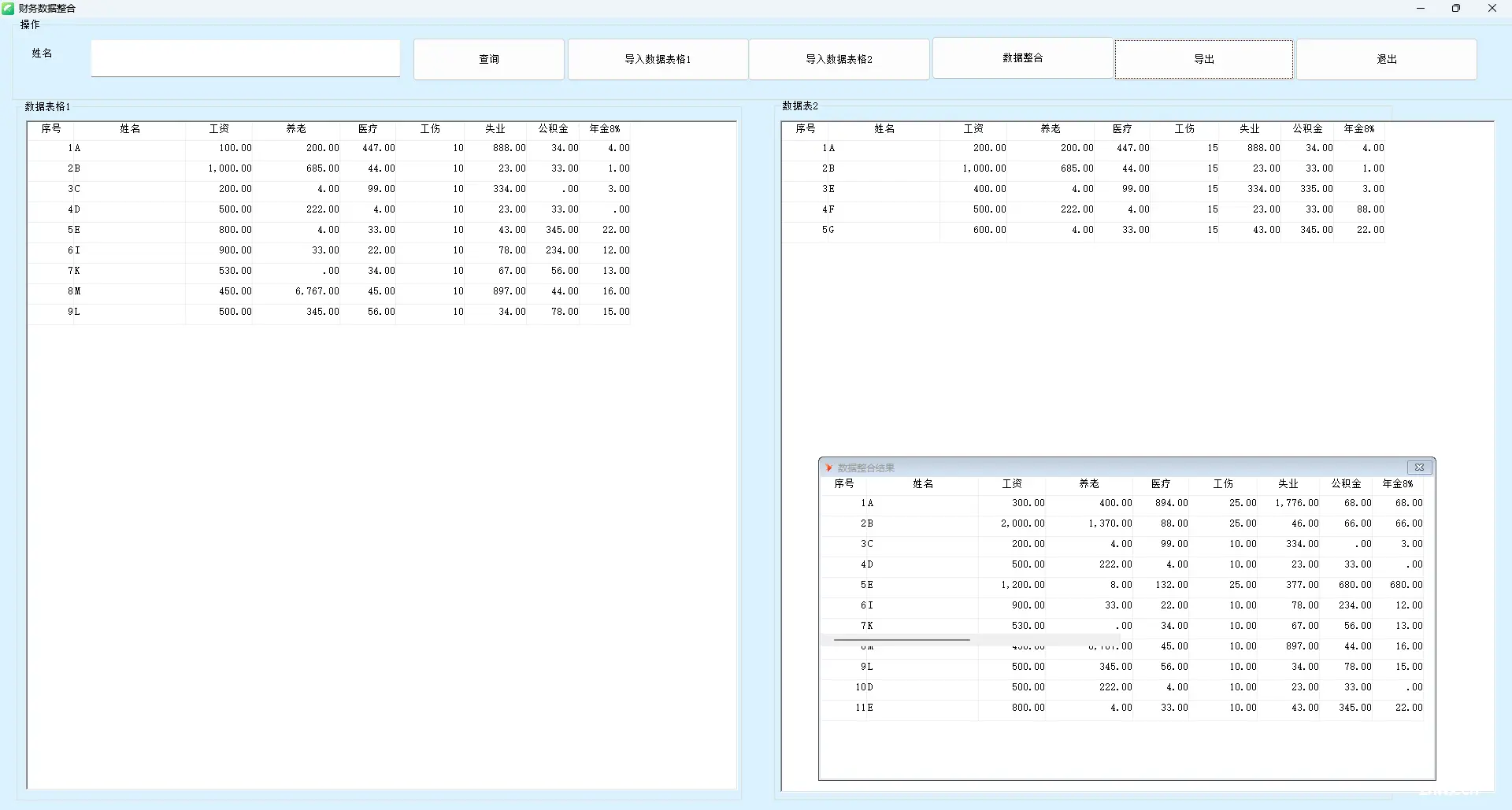The width and height of the screenshot is (1512, 810).
Task: Click 序号 column header in 数据表格1
Action: [x=51, y=128]
